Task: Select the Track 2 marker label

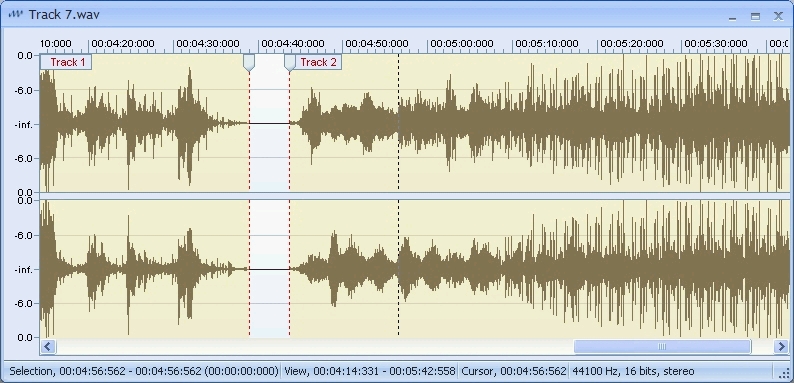Action: pyautogui.click(x=318, y=62)
